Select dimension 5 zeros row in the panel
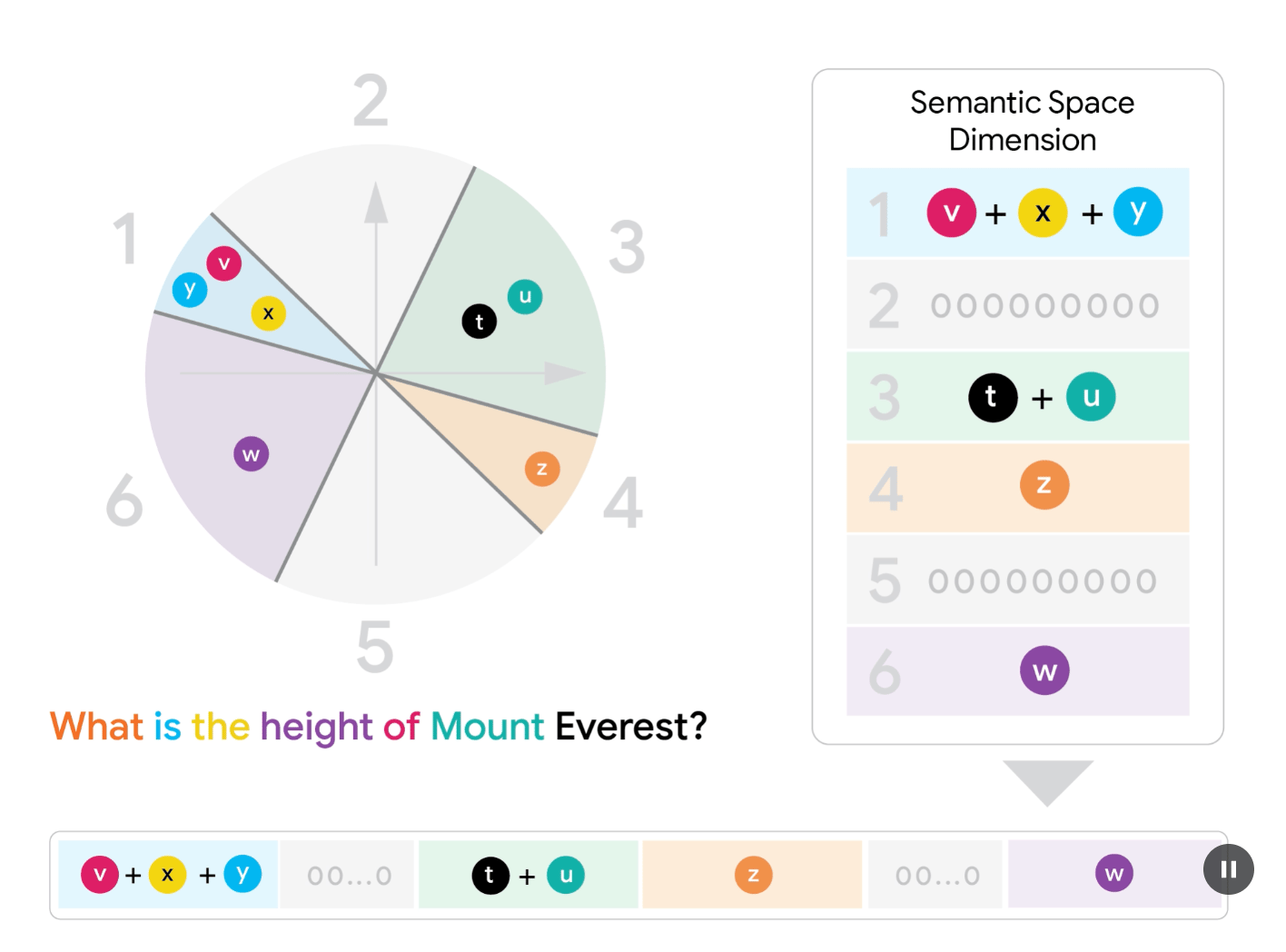The height and width of the screenshot is (952, 1286). coord(1017,580)
